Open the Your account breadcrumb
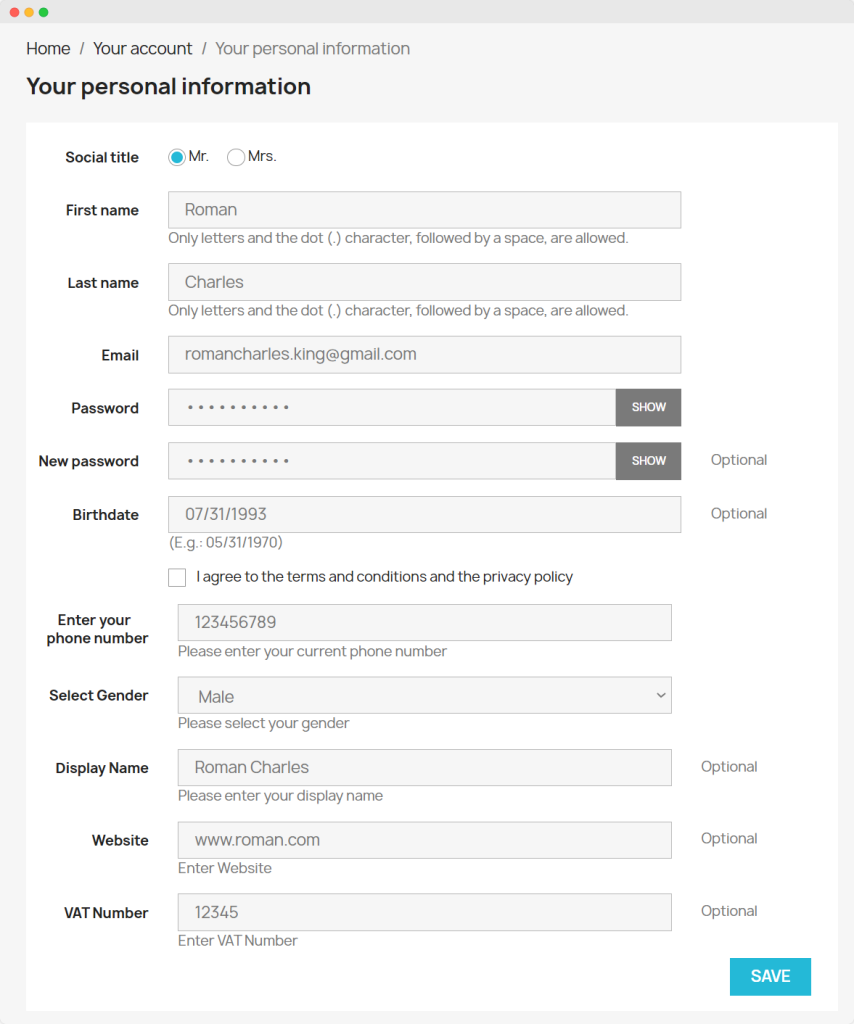 (142, 49)
